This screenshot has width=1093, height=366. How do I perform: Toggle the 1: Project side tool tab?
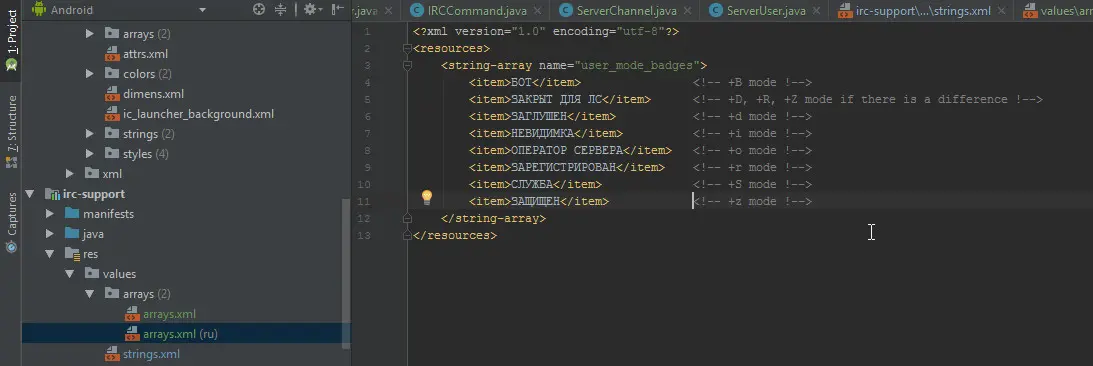click(x=11, y=40)
